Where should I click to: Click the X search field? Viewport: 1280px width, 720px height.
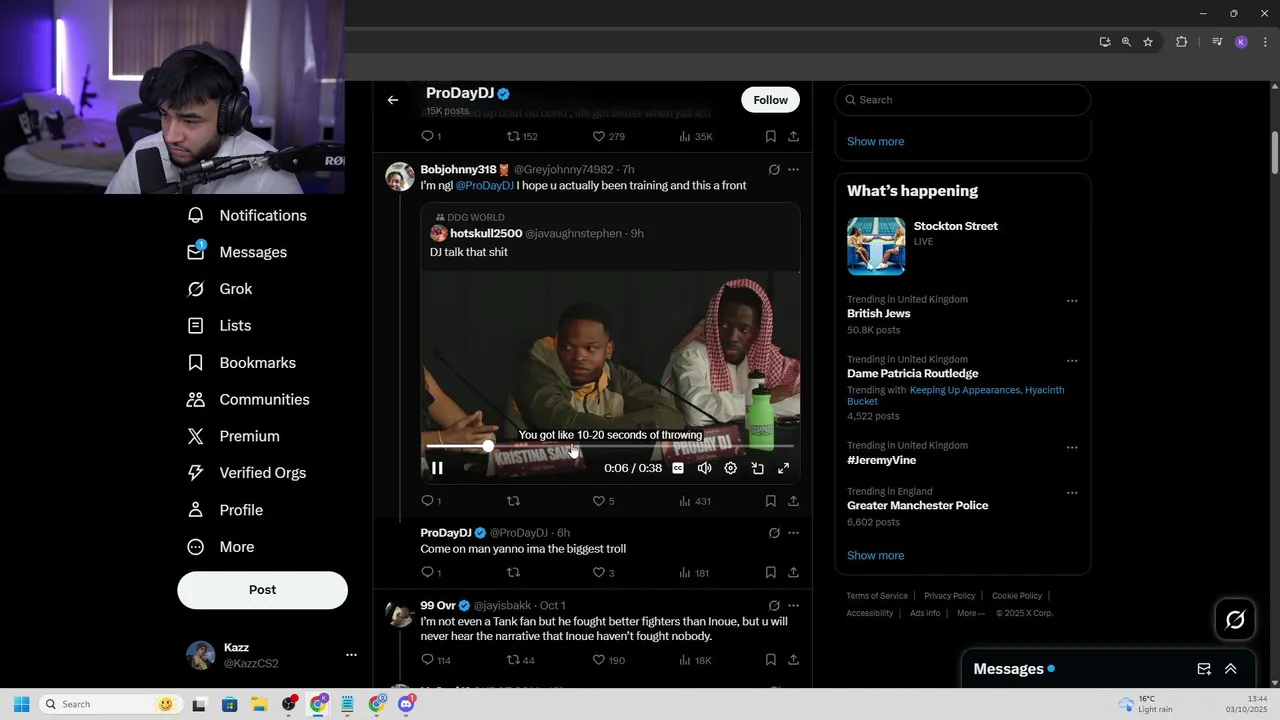962,100
